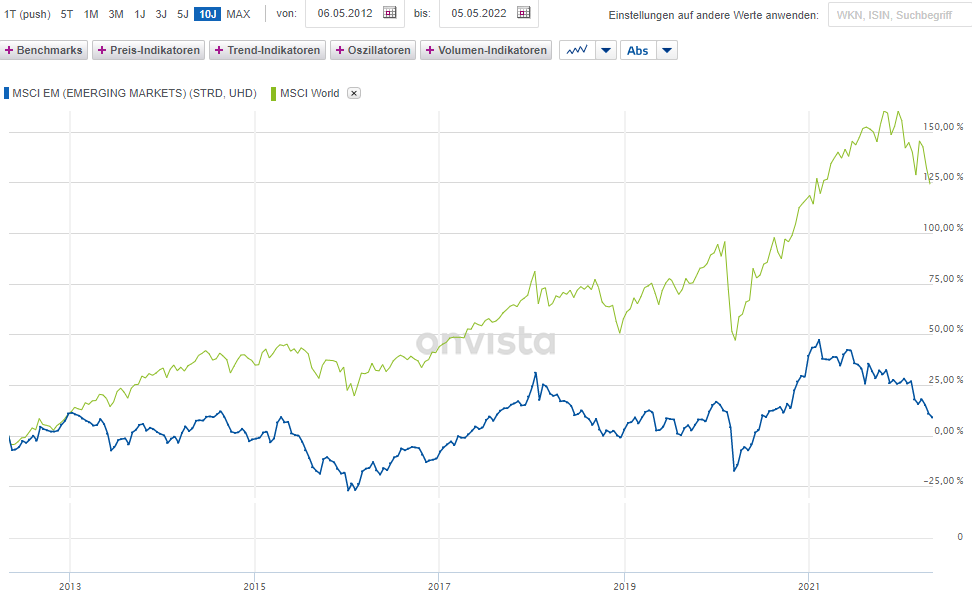The height and width of the screenshot is (598, 972).
Task: Open the calendar icon for end date
Action: (523, 13)
